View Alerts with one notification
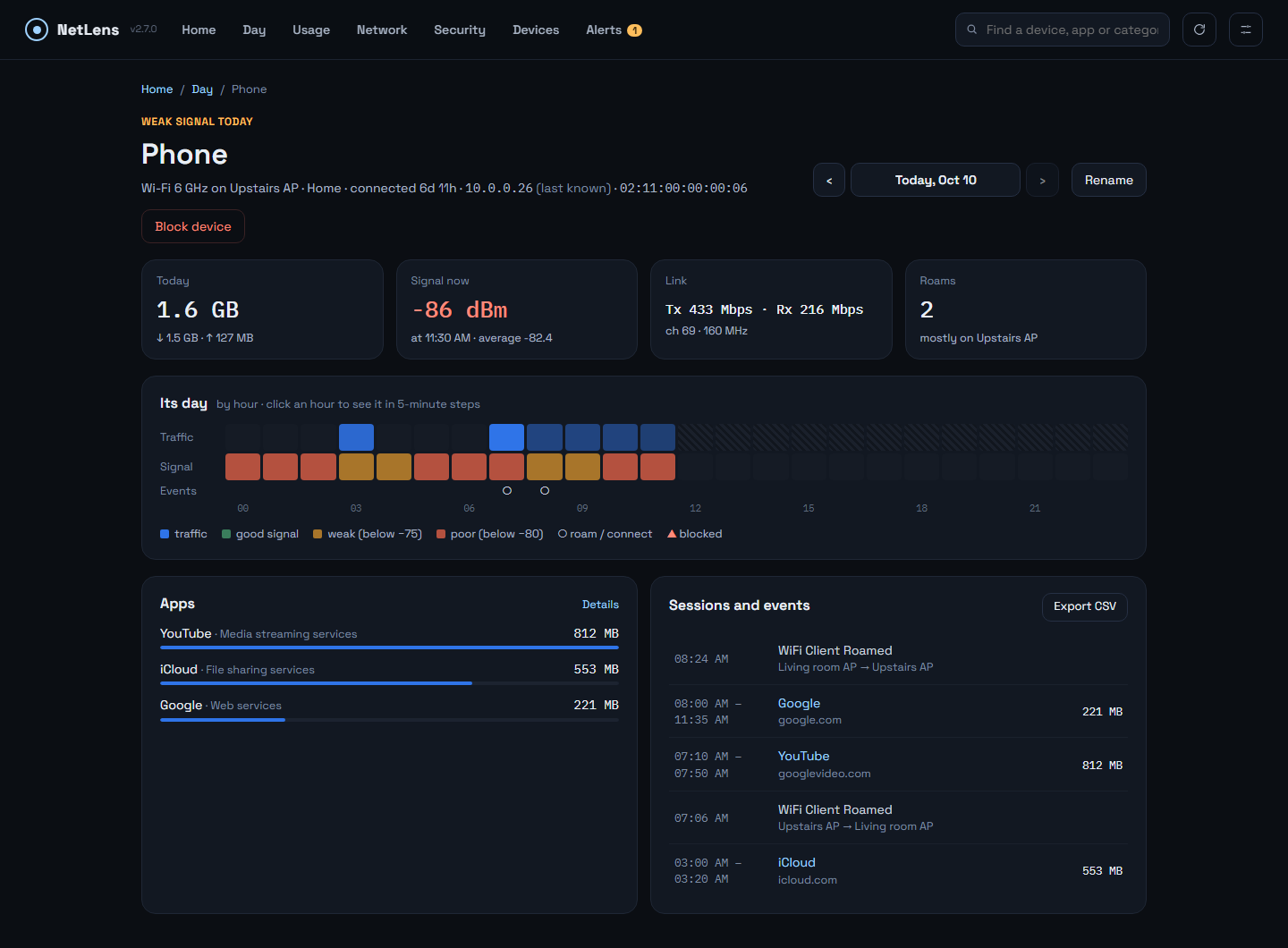This screenshot has width=1288, height=948. [x=614, y=30]
